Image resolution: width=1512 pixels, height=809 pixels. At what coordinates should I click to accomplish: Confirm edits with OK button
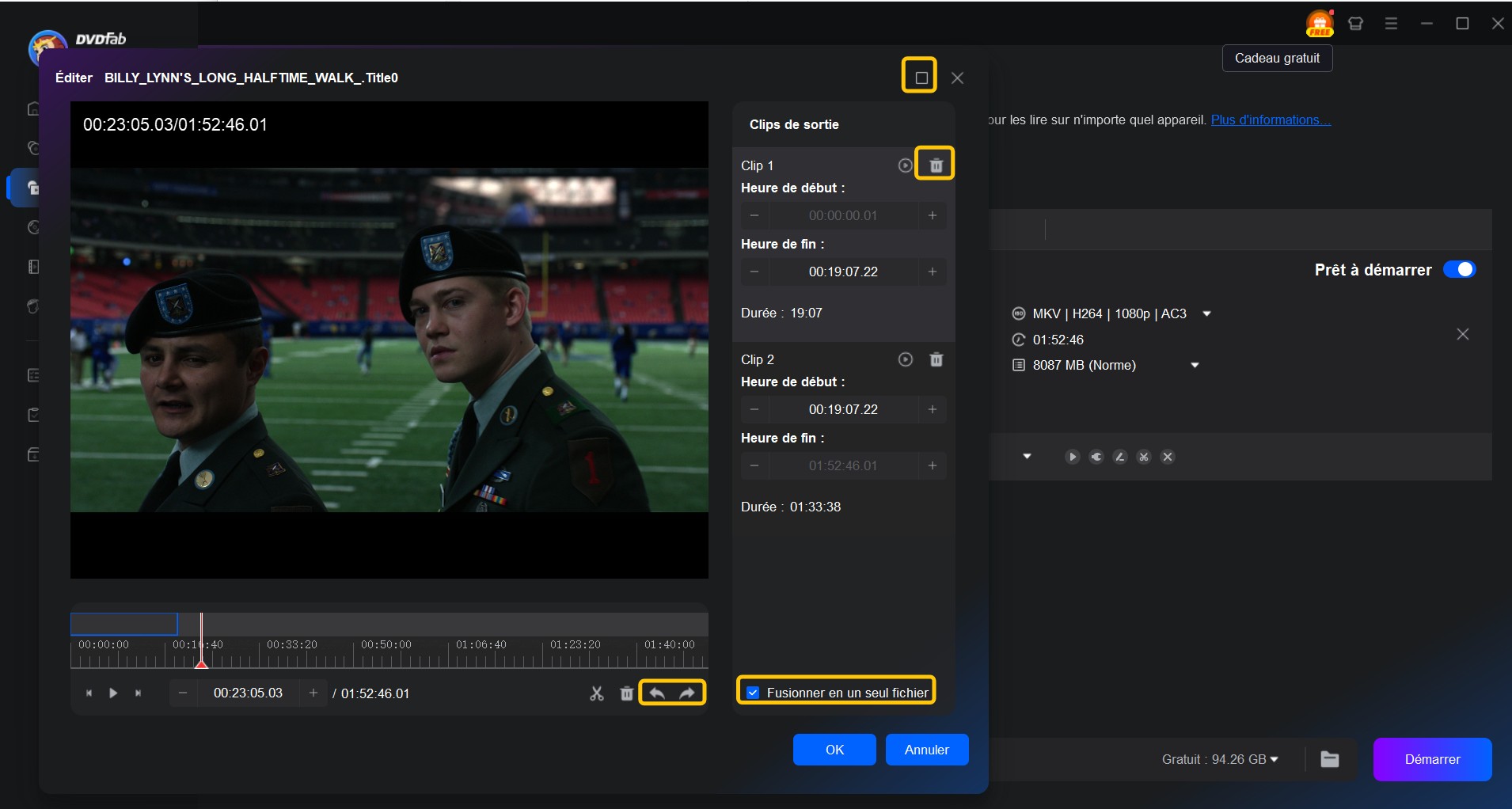pos(834,750)
